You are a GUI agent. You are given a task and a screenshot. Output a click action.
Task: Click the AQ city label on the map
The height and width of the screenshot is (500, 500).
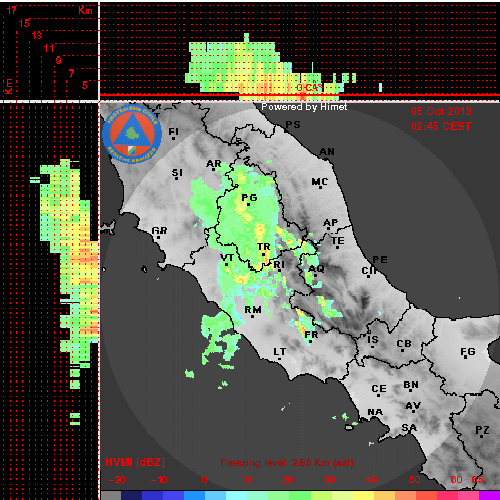pos(316,269)
